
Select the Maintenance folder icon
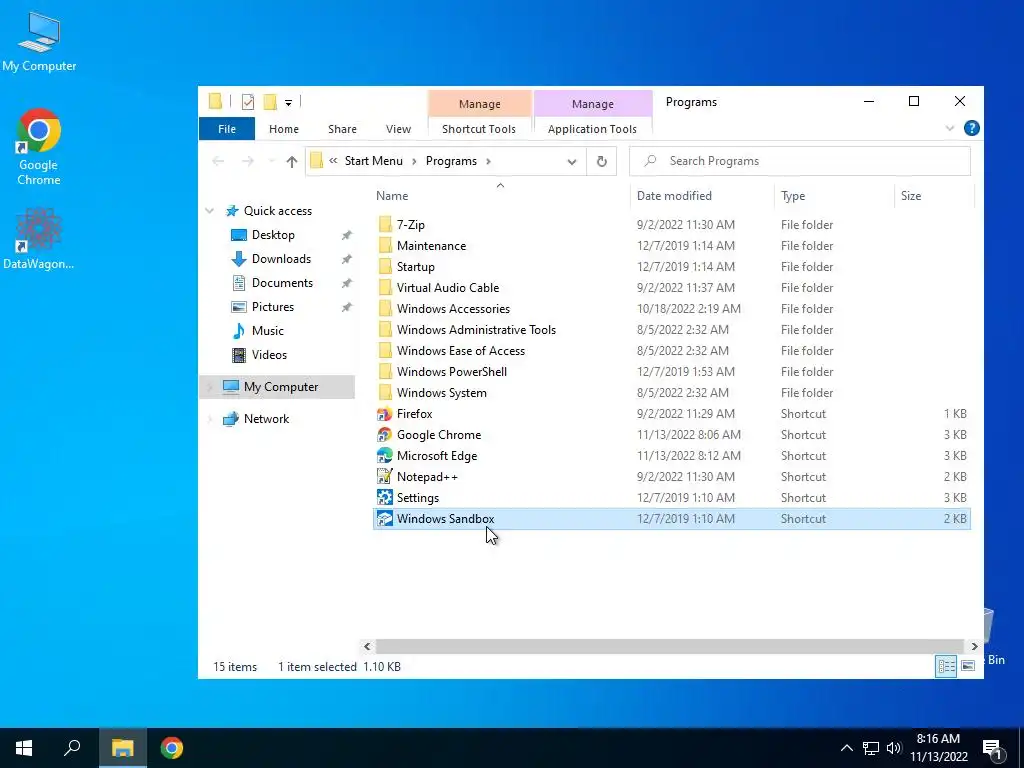[385, 246]
